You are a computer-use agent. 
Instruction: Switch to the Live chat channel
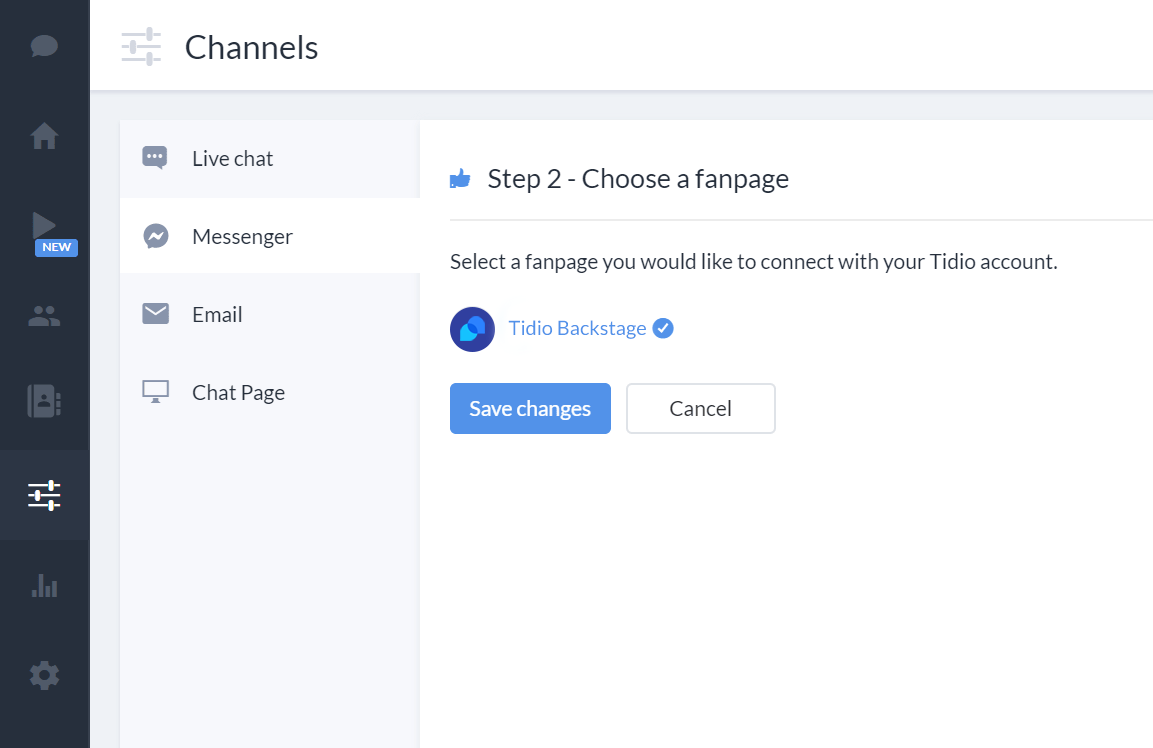click(x=270, y=159)
